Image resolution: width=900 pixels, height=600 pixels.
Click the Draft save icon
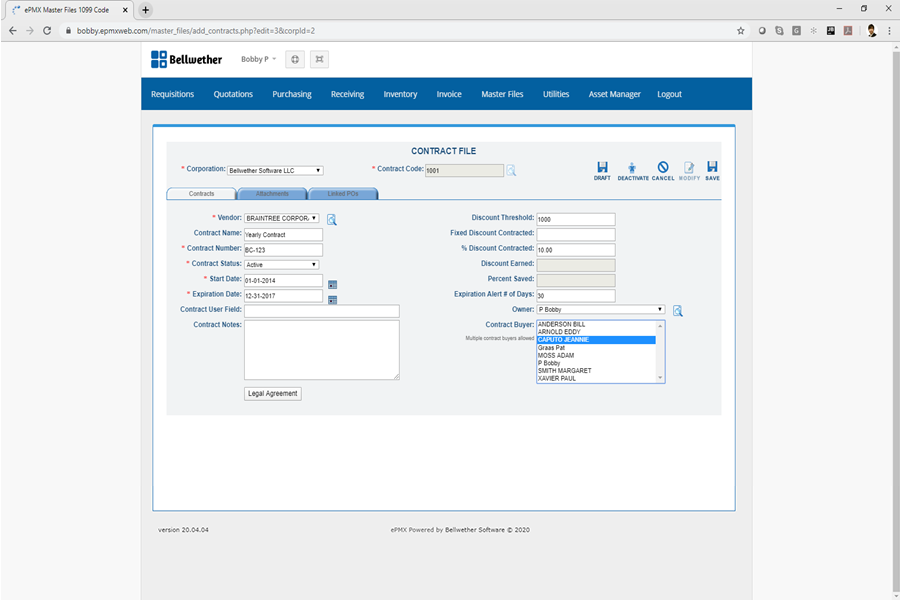point(602,170)
